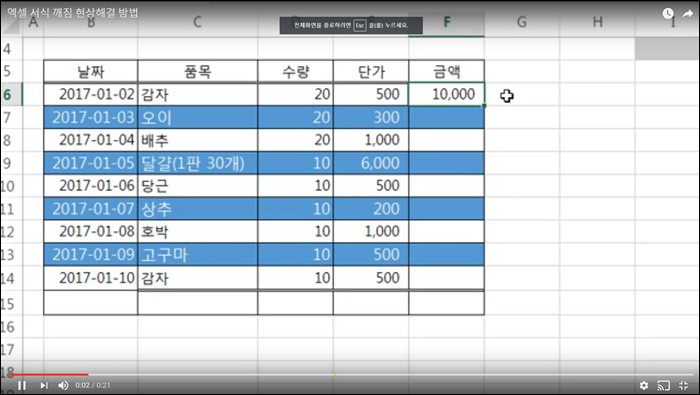Exit fullscreen mode
This screenshot has width=700, height=395.
tap(683, 385)
